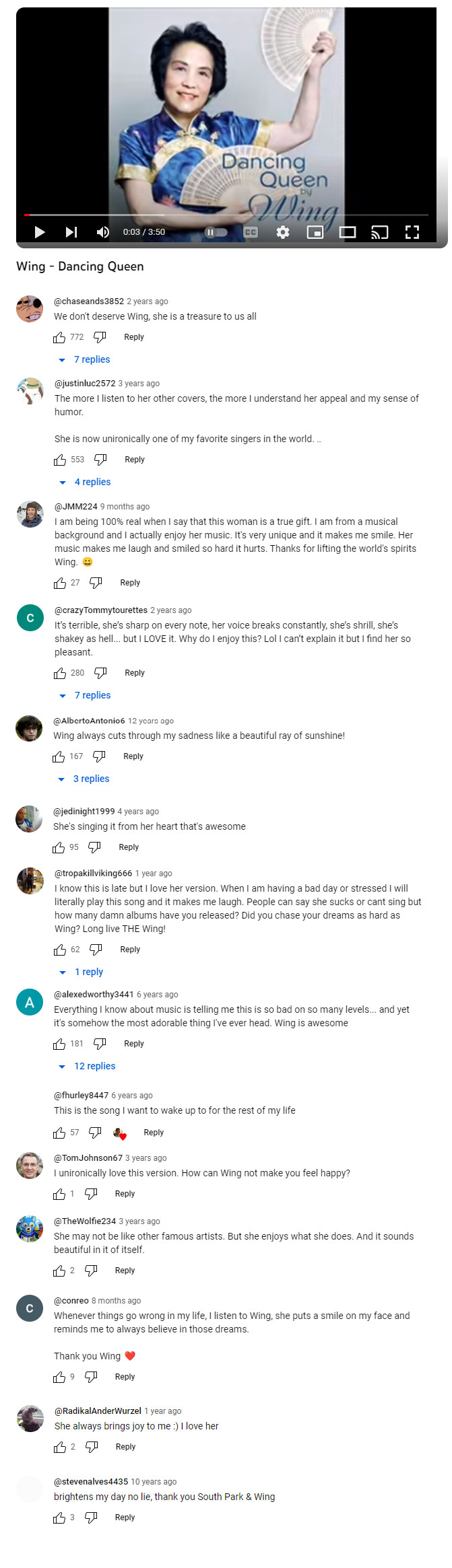This screenshot has width=452, height=1568.
Task: Mute the video volume
Action: tap(103, 232)
